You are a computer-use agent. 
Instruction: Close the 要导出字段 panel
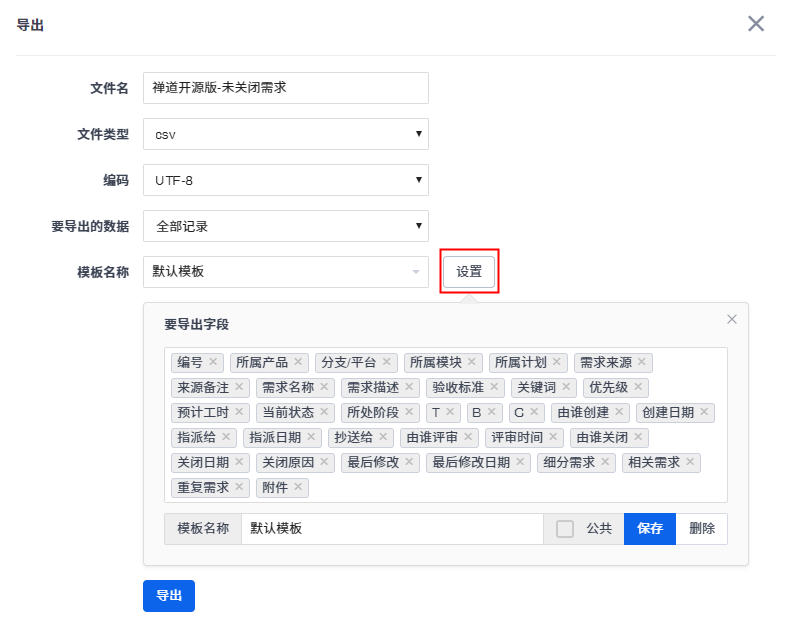pos(731,319)
